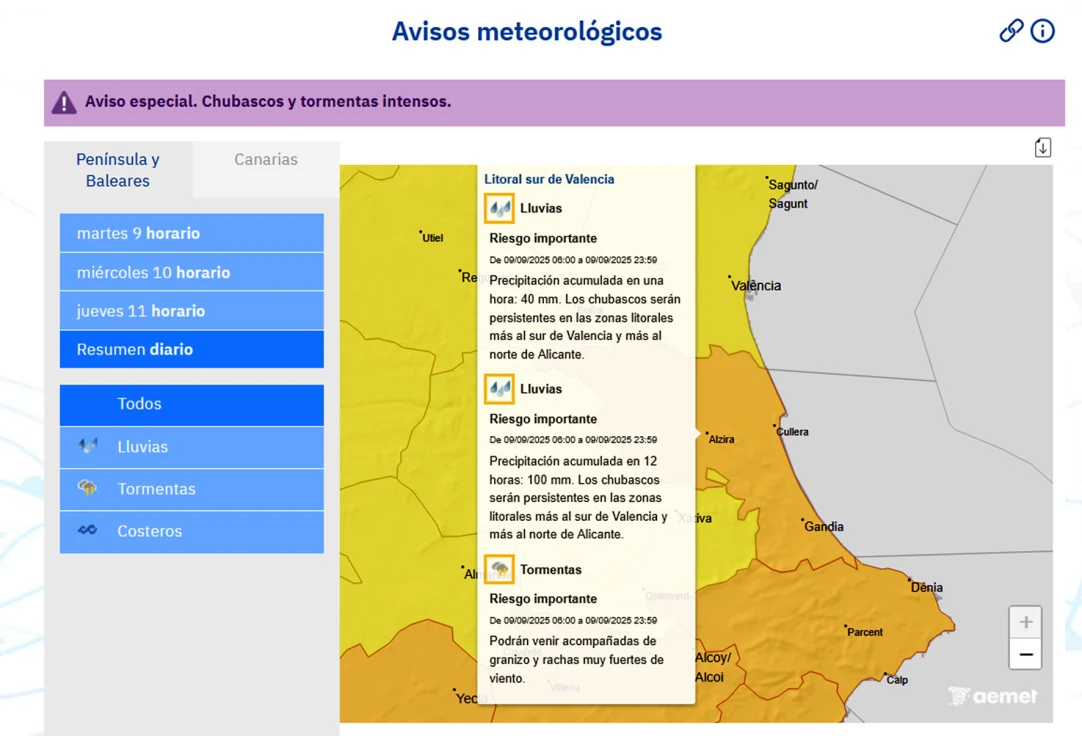Click the Tormentas storm icon in the popup
Image resolution: width=1082 pixels, height=736 pixels.
click(499, 569)
